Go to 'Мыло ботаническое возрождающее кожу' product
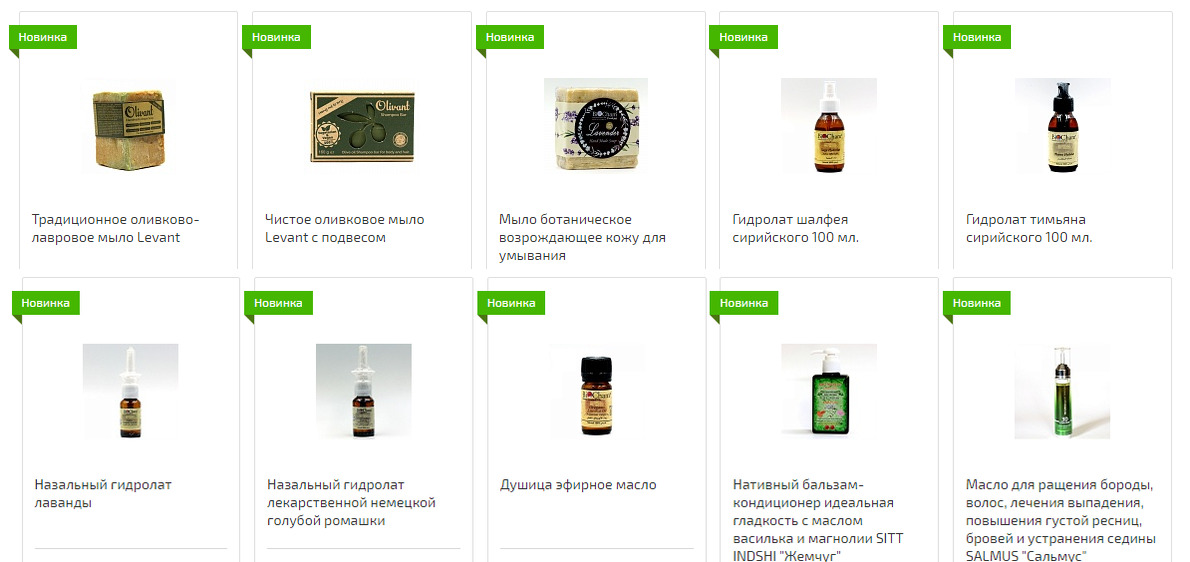This screenshot has height=562, width=1190. tap(582, 237)
